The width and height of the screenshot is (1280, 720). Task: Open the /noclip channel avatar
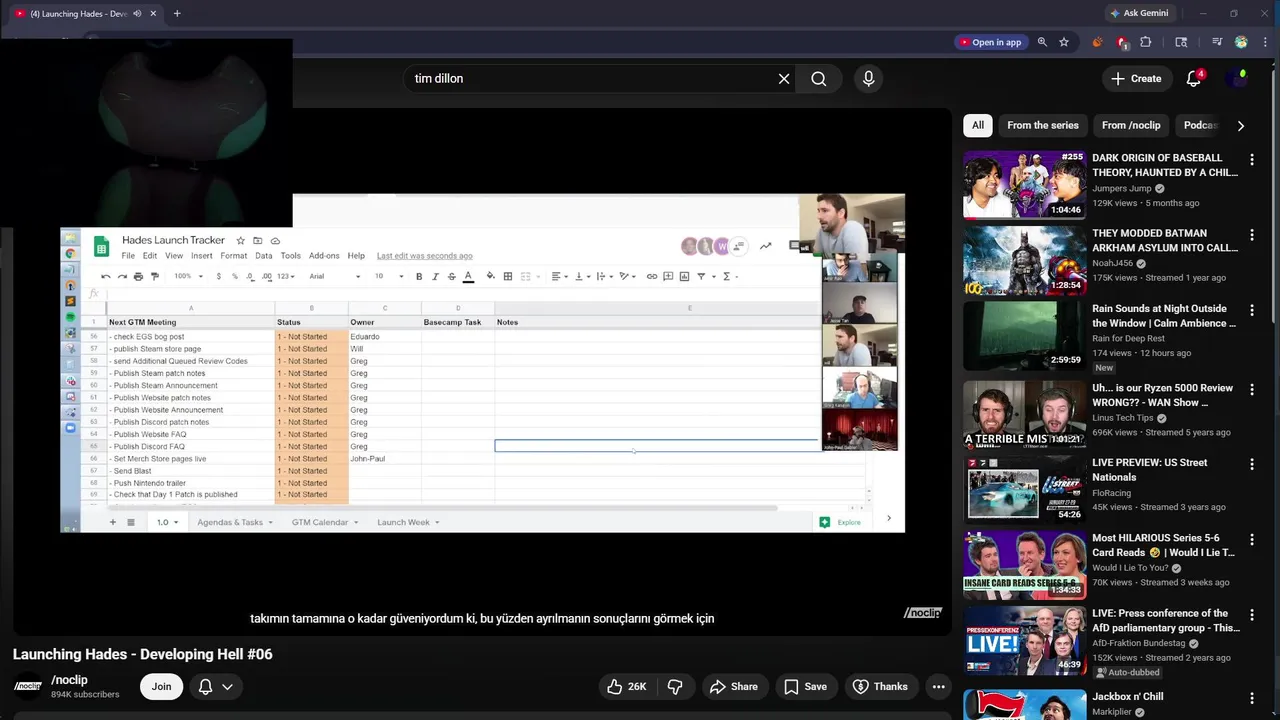pyautogui.click(x=28, y=686)
